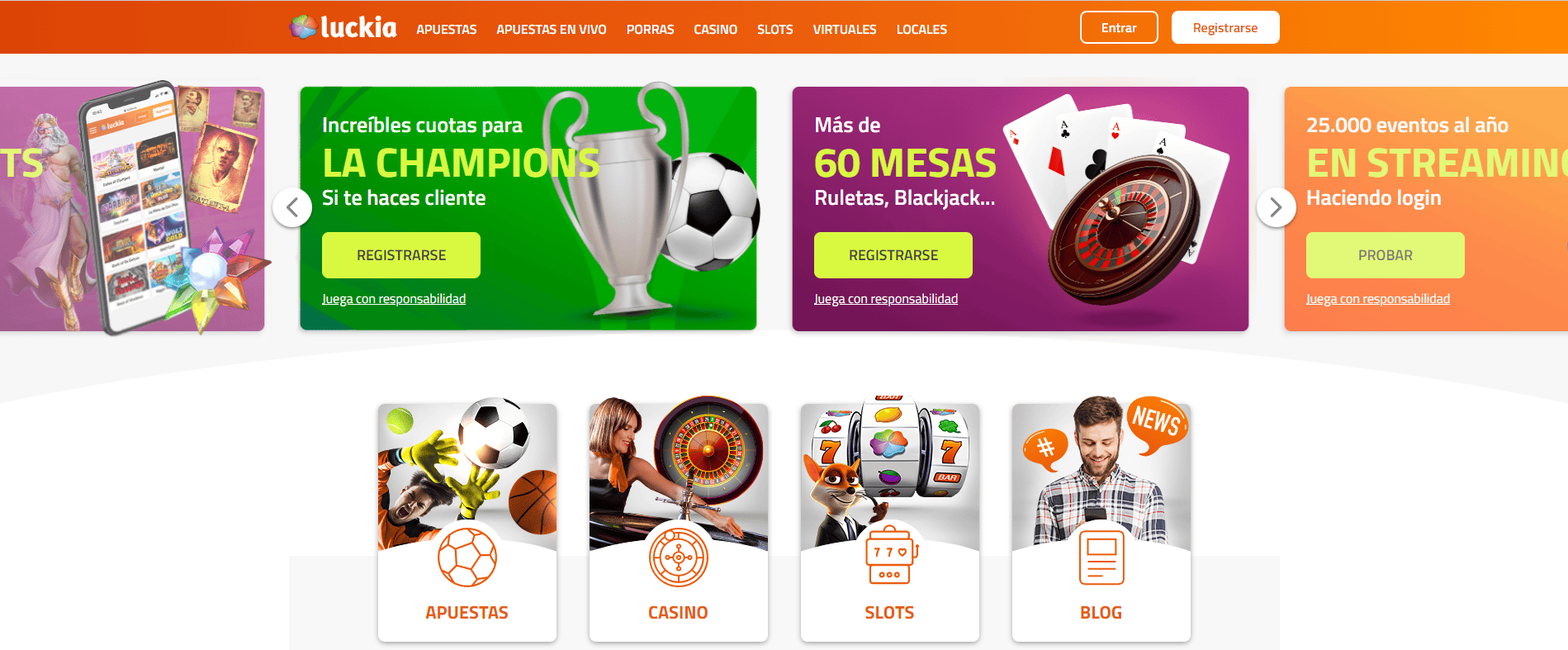
Task: Advance carousel with the right arrow
Action: coord(1277,207)
